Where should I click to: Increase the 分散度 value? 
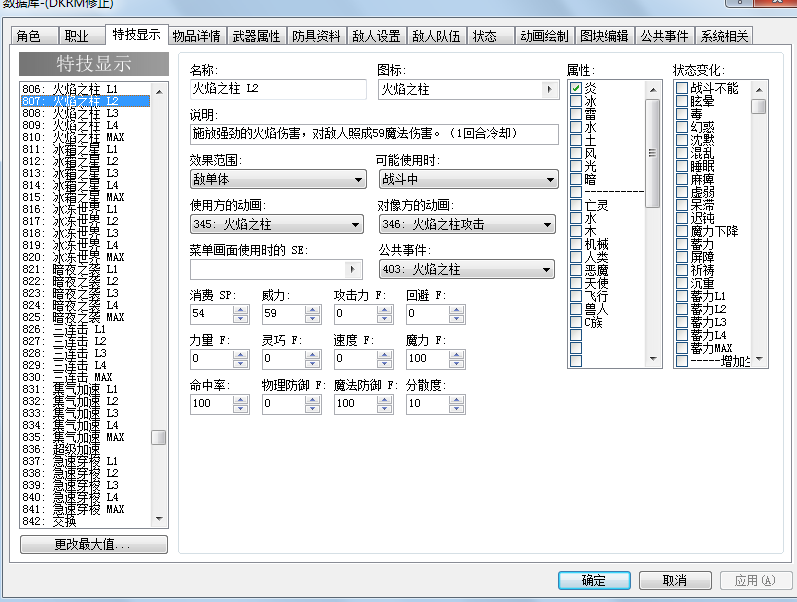(457, 400)
